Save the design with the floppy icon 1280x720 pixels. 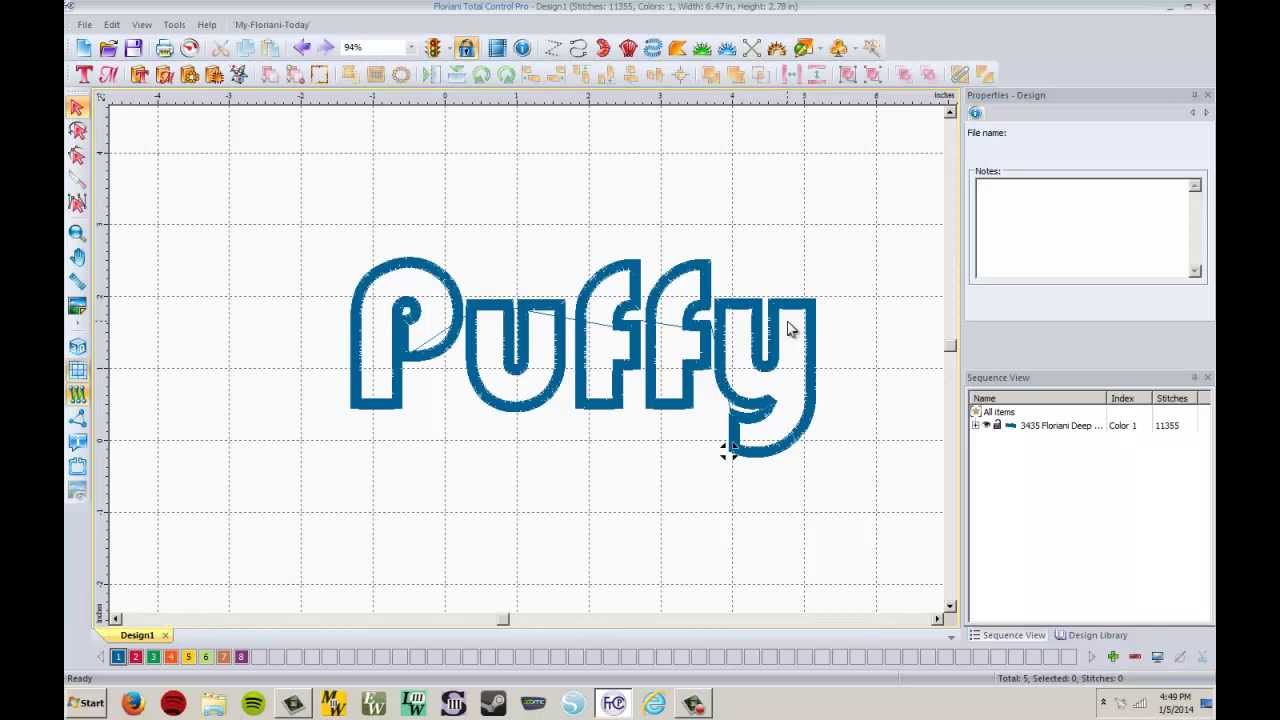[x=133, y=48]
